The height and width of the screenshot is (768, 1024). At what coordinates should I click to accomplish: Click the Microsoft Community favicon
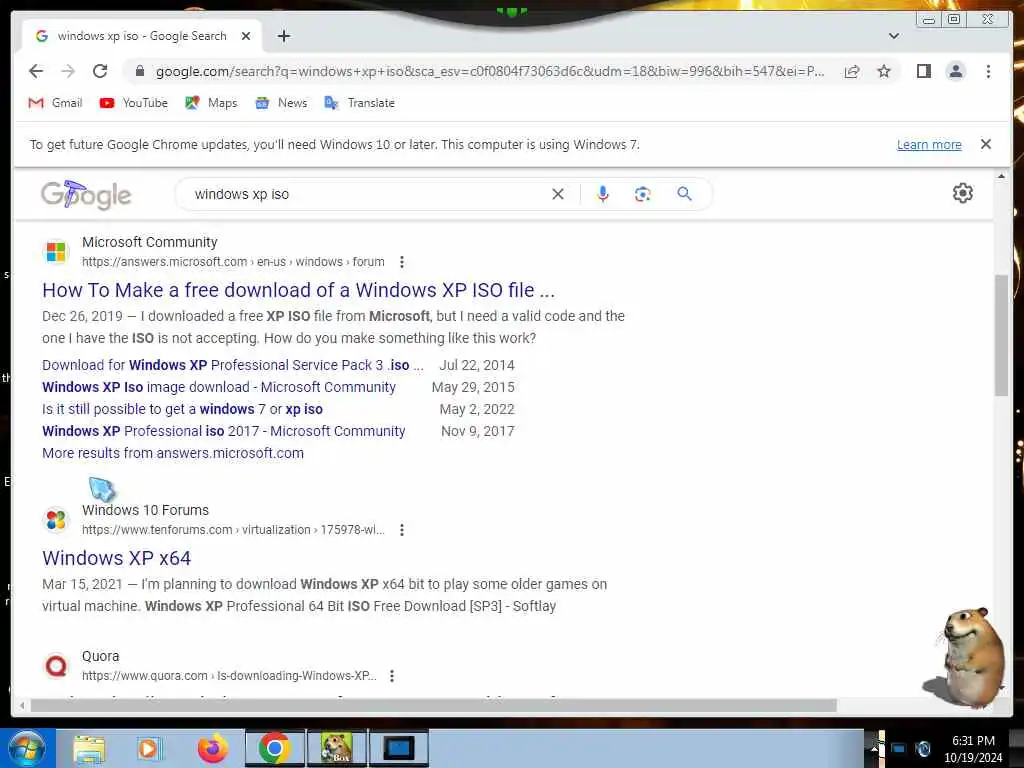coord(56,251)
